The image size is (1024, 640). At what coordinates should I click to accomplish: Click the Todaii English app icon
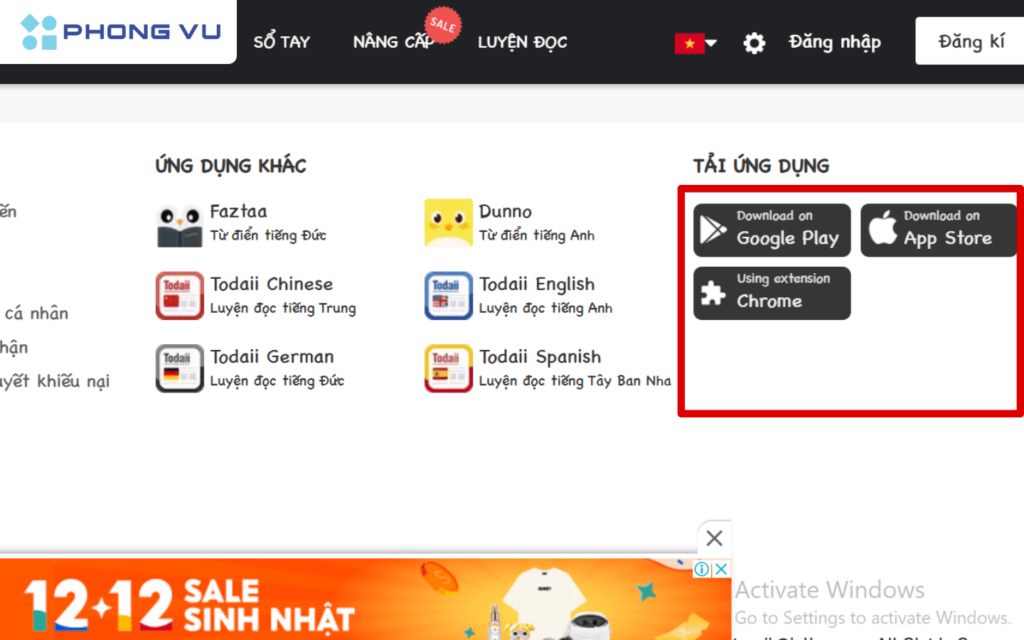point(448,296)
